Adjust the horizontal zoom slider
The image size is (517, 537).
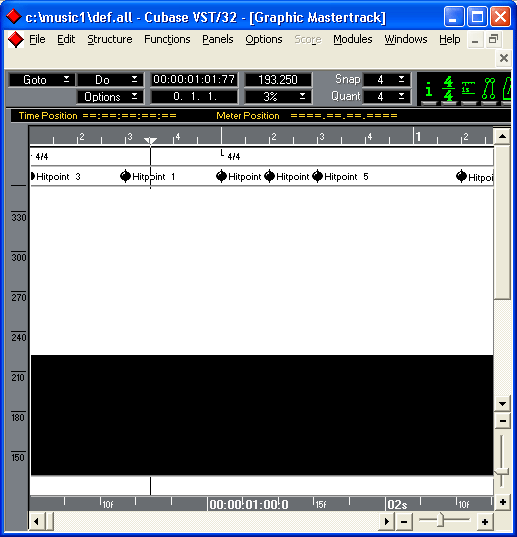click(441, 520)
